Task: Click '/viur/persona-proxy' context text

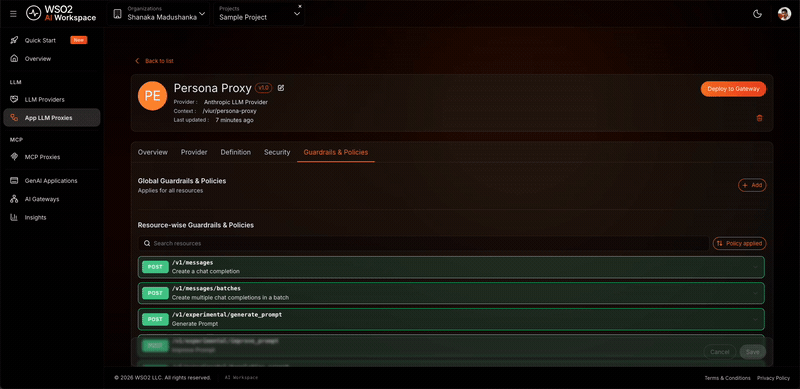Action: click(229, 111)
